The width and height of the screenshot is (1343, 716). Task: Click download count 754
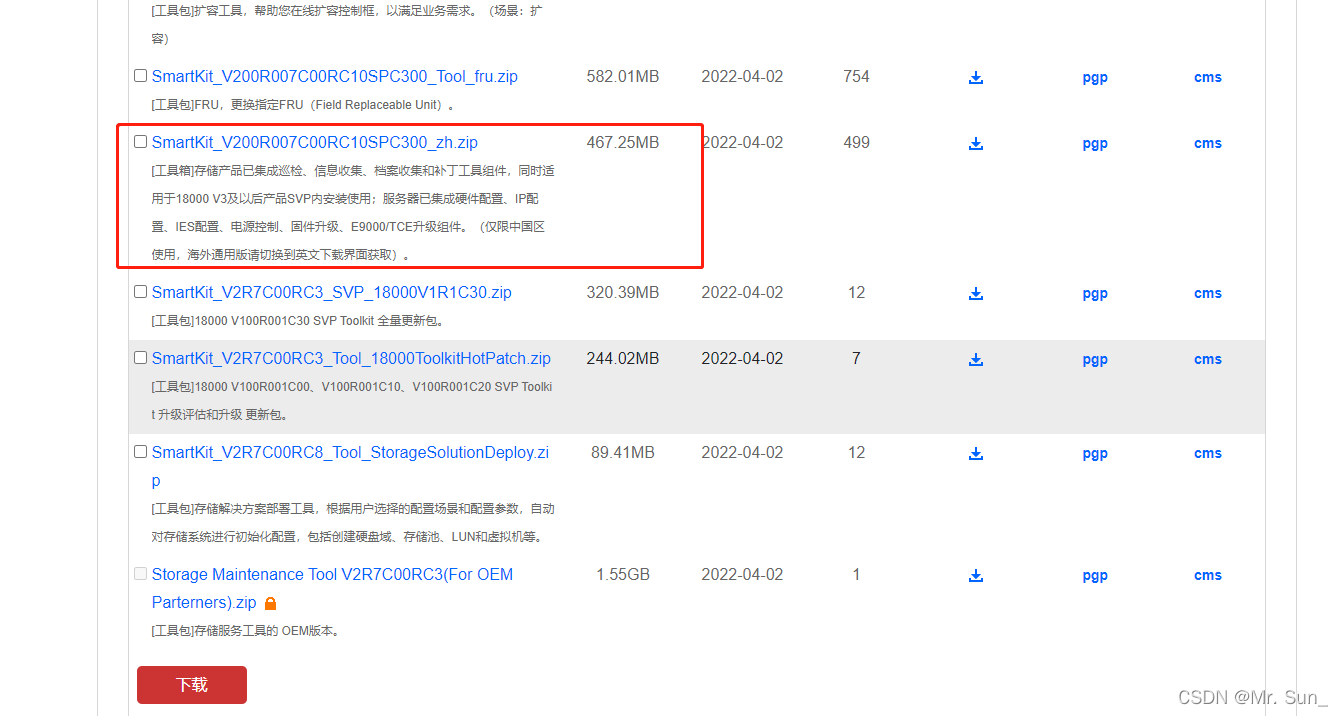pos(856,77)
